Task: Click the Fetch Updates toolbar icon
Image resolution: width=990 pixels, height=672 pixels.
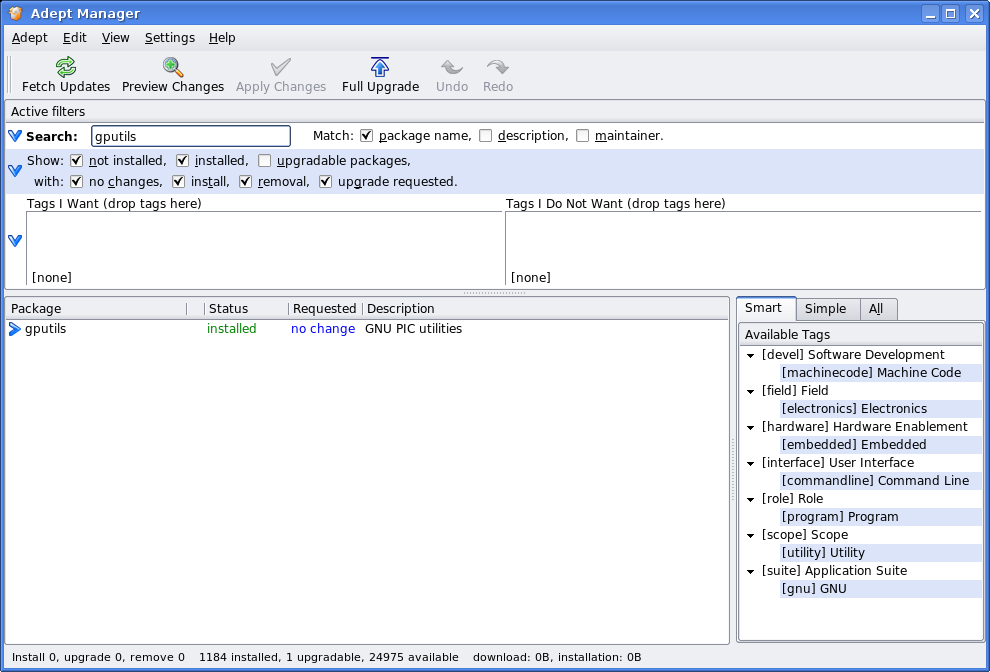Action: pyautogui.click(x=66, y=68)
